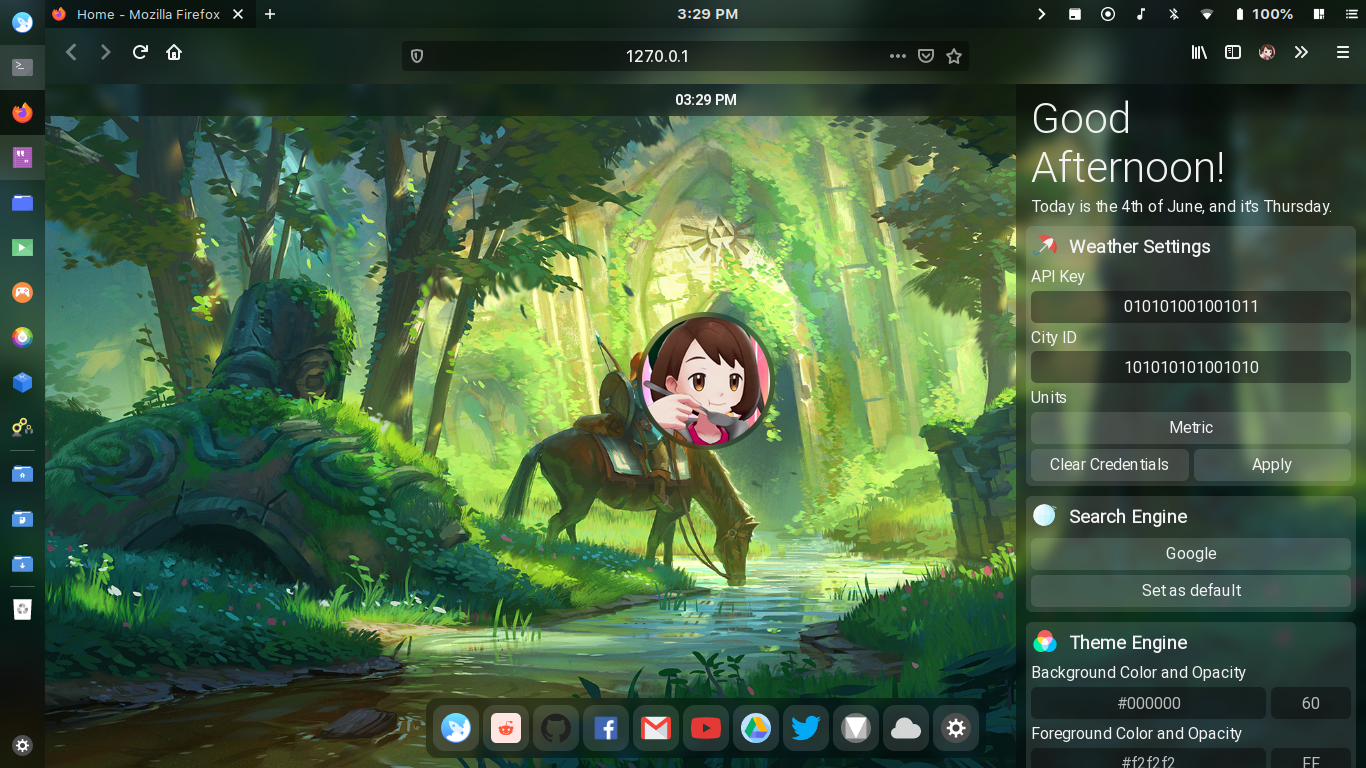Open the settings gear below the left dock
Screen dimensions: 1366x768
click(x=22, y=745)
